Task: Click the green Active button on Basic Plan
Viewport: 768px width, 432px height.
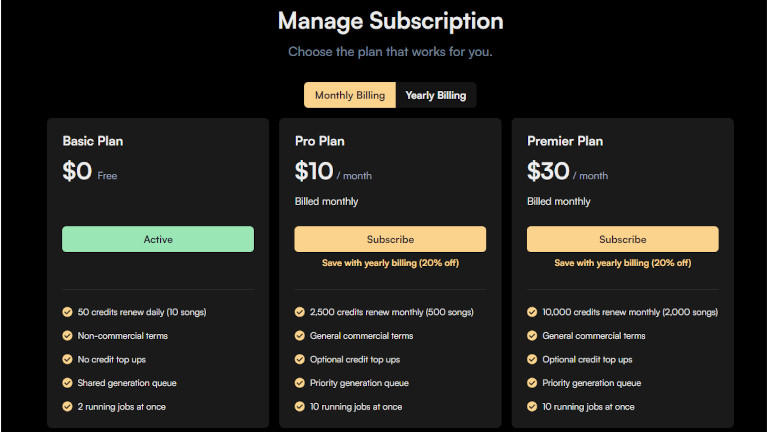Action: coord(158,239)
